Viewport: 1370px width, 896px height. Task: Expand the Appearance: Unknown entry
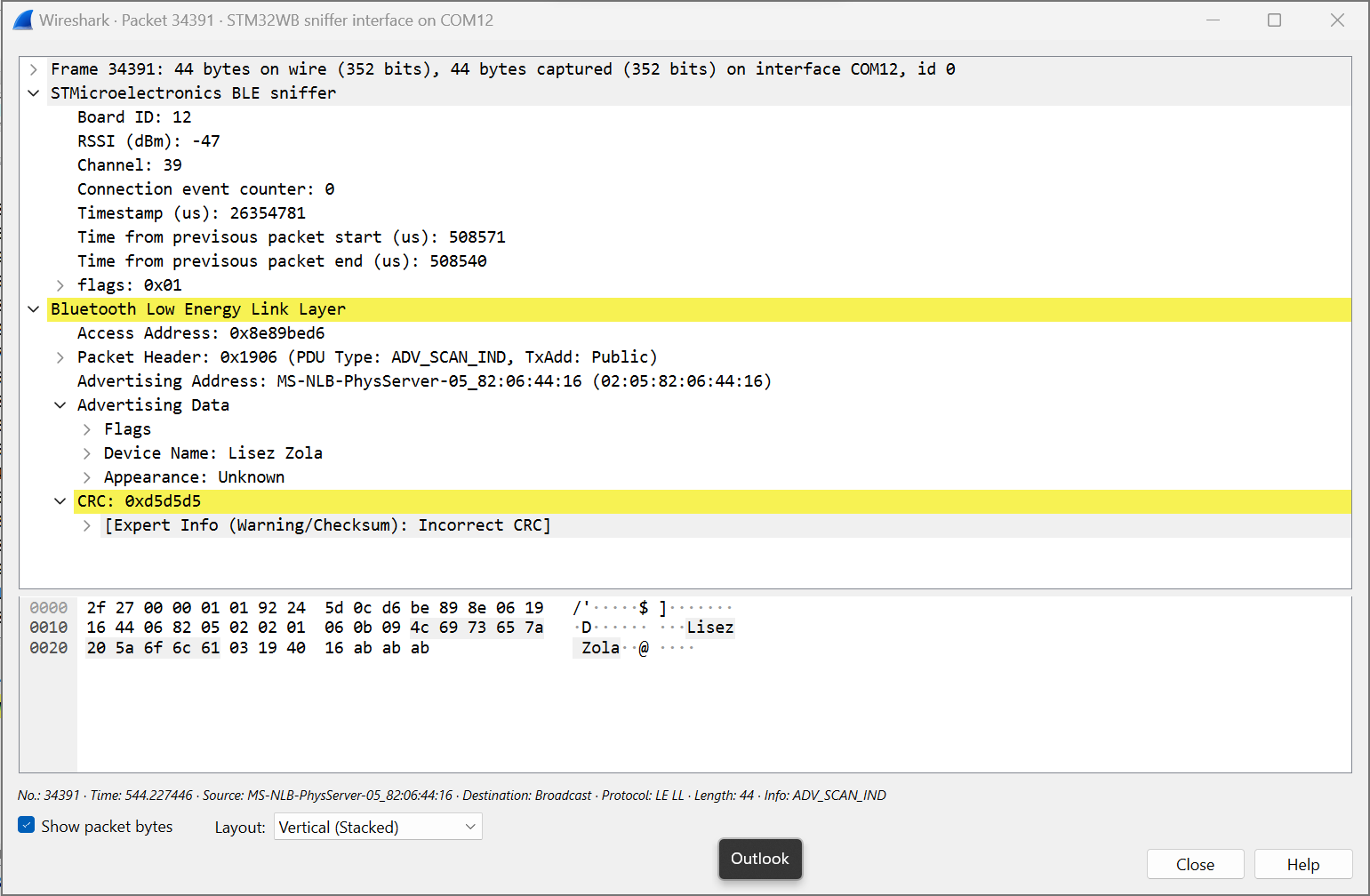tap(87, 477)
